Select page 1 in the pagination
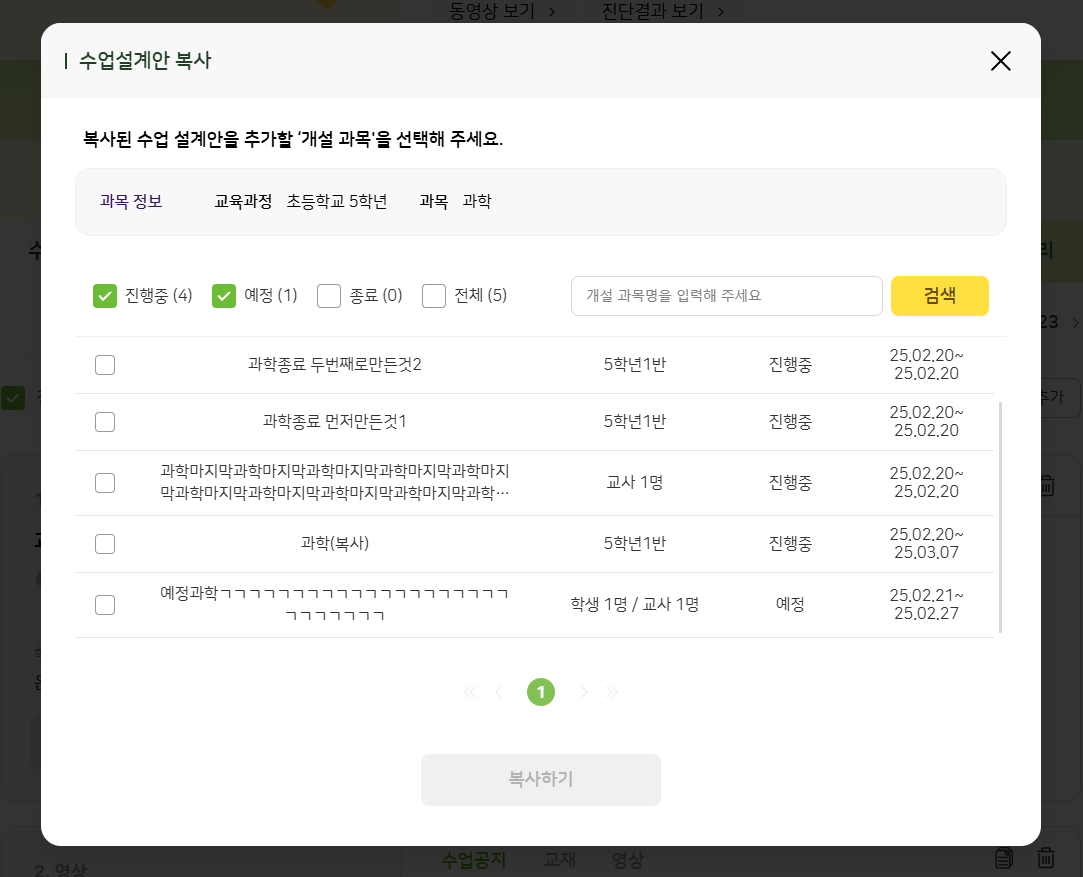Screen dimensions: 1083x877 point(541,692)
